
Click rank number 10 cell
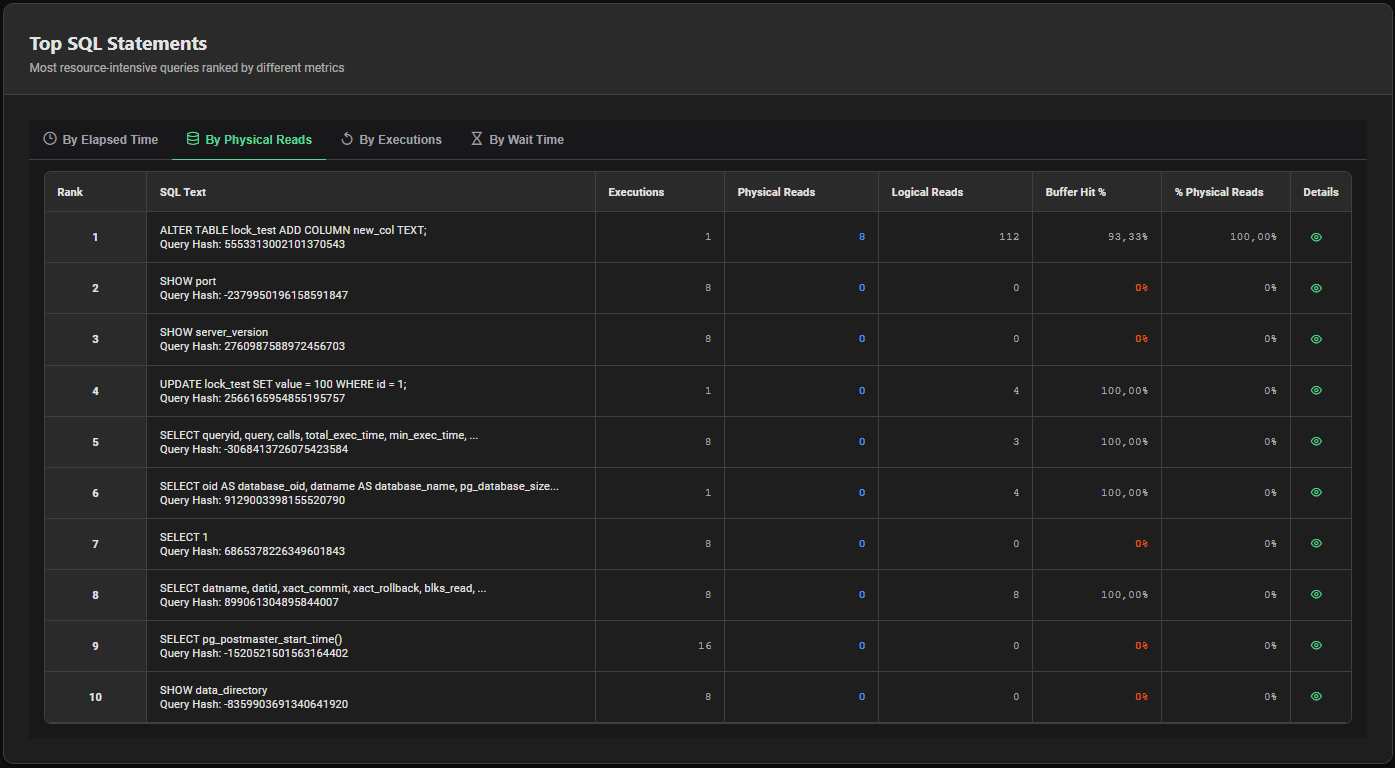click(x=95, y=697)
